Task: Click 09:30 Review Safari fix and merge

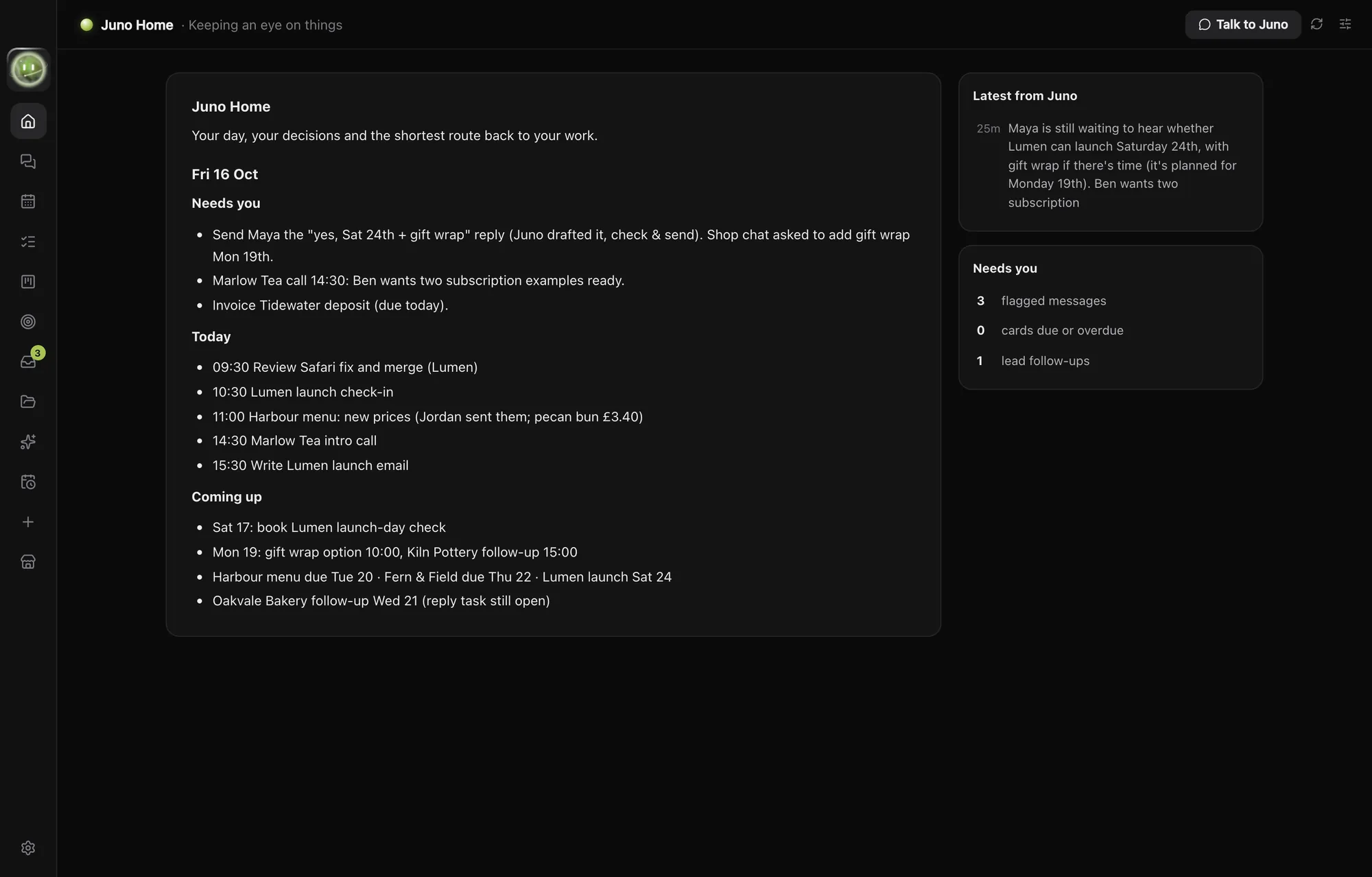Action: 345,367
